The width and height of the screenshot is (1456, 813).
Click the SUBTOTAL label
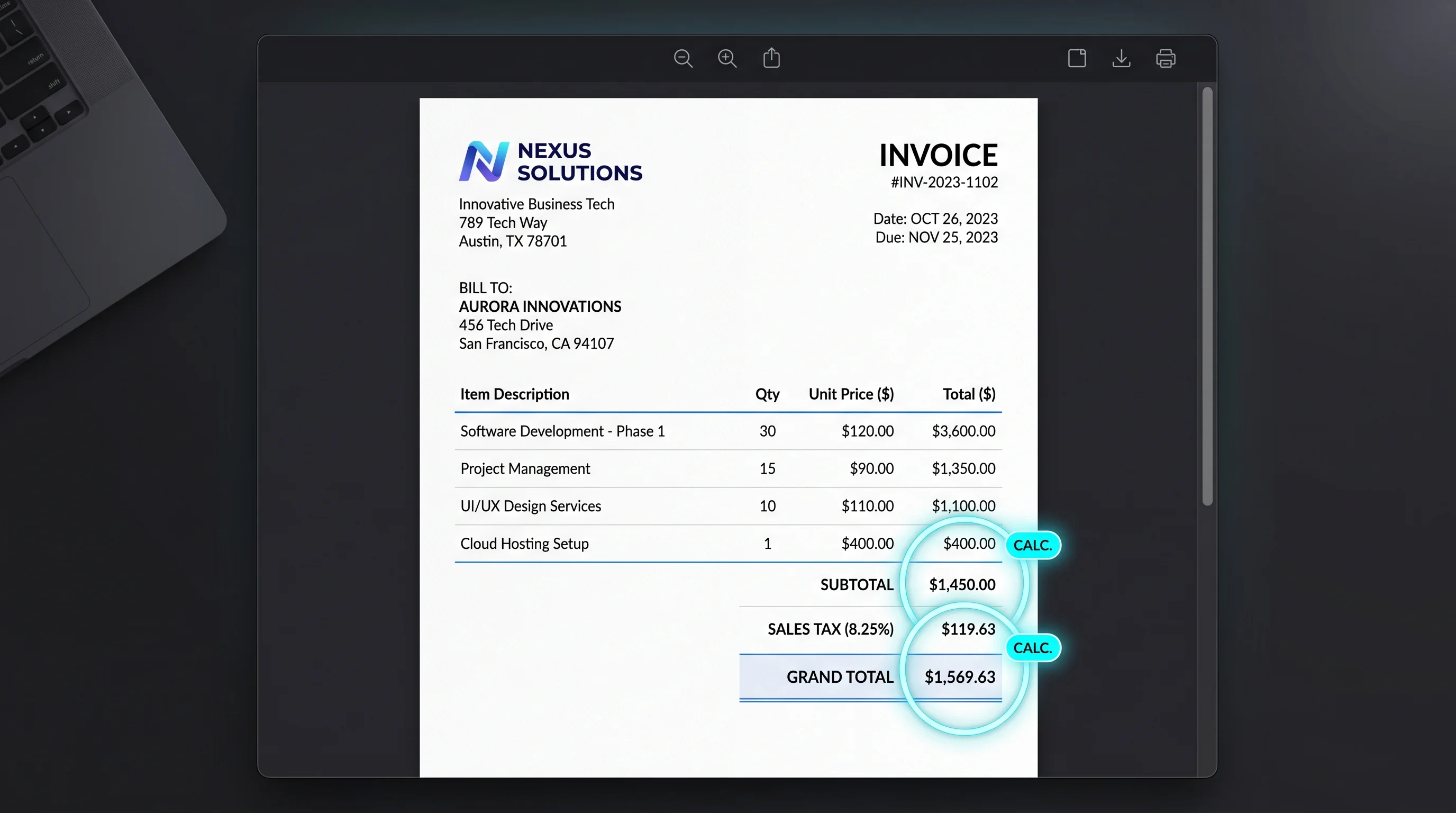(857, 584)
